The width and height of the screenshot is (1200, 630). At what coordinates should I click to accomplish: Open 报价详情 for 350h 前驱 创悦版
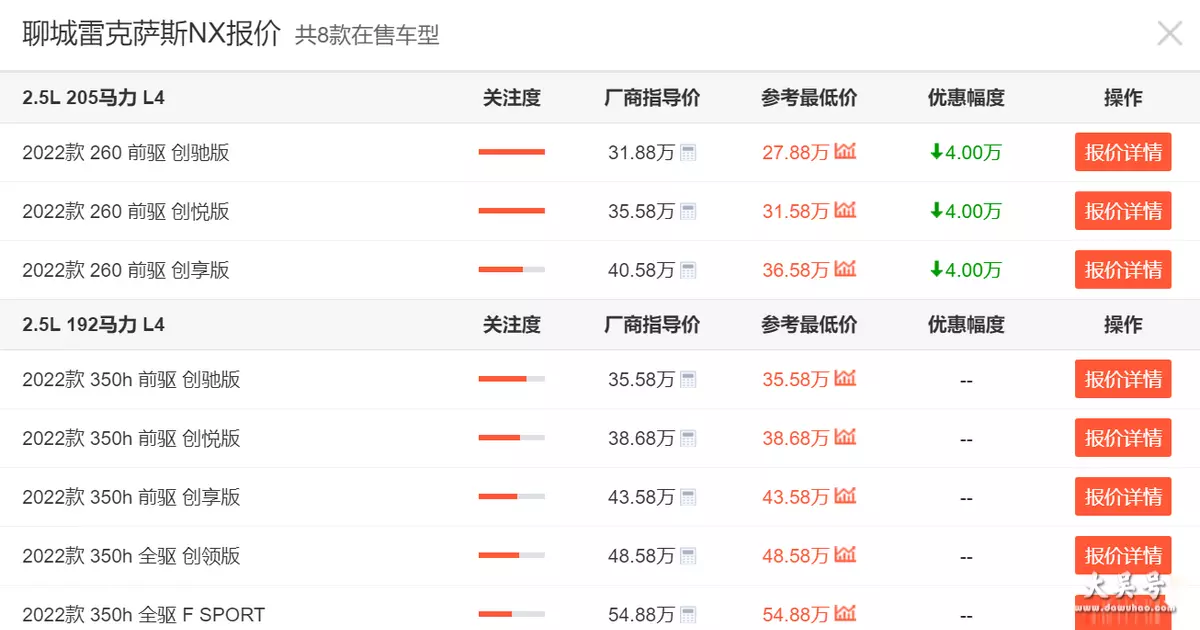(1123, 439)
